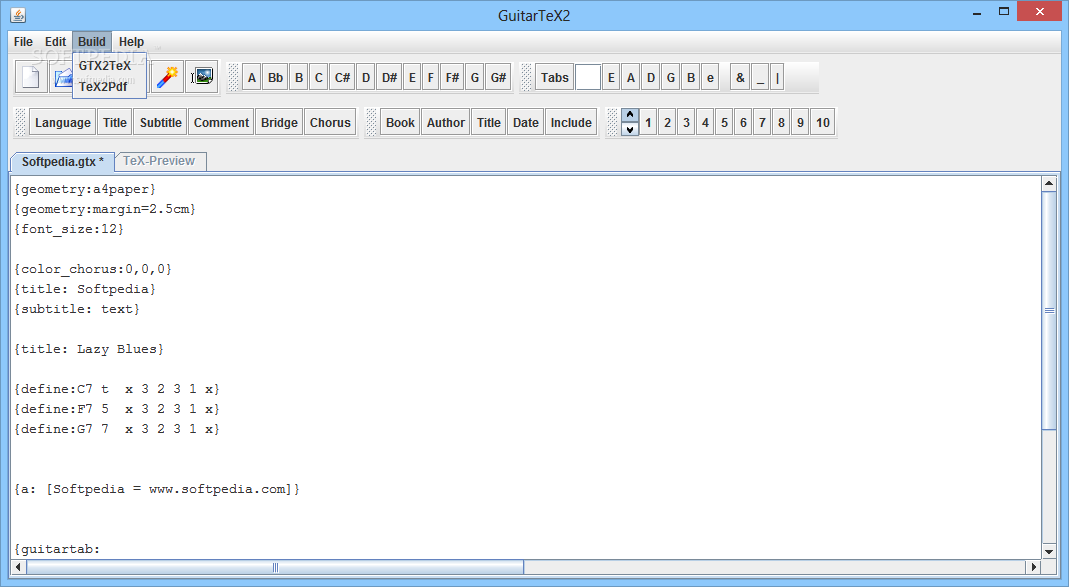
Task: Click the vertical bar symbol button
Action: [x=777, y=78]
